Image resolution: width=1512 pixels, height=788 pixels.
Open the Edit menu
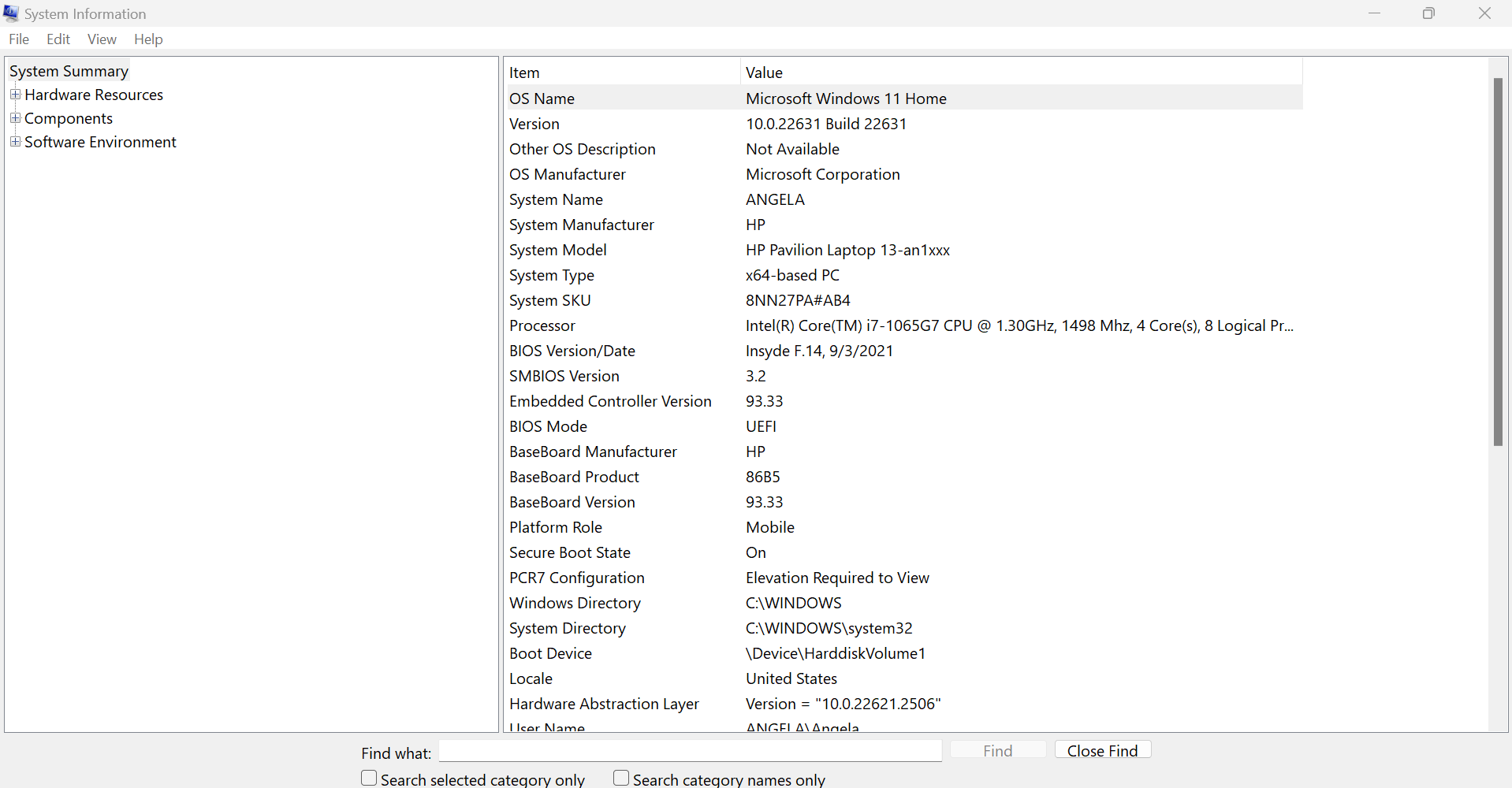(x=58, y=39)
